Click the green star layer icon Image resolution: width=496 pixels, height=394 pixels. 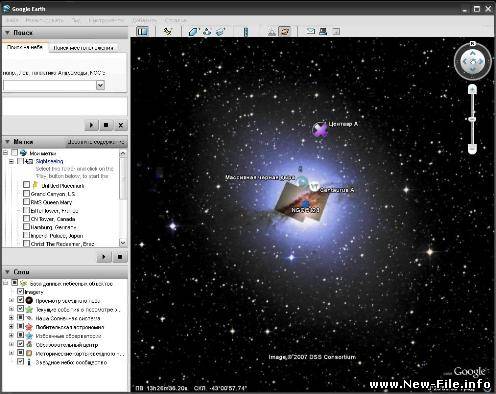click(x=29, y=309)
